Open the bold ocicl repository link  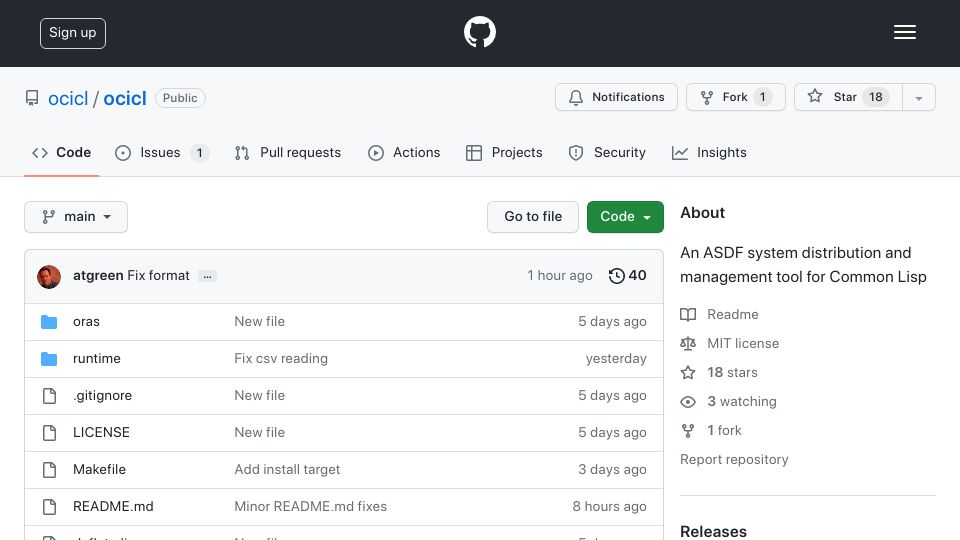pos(125,99)
